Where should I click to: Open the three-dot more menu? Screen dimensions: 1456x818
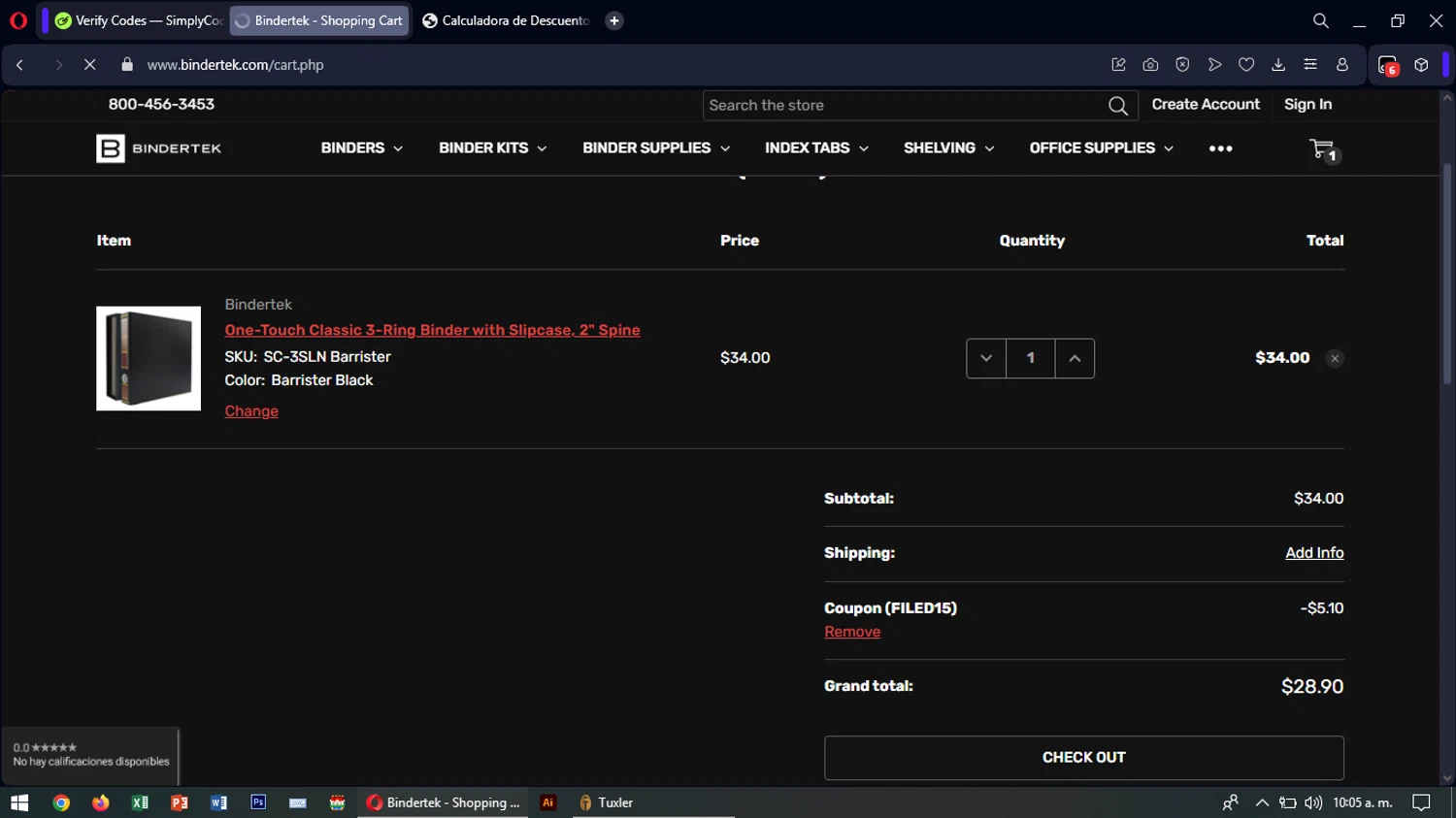tap(1220, 148)
